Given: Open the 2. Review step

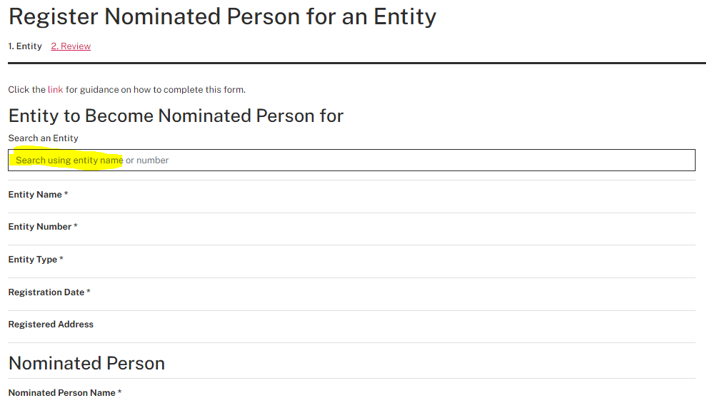Looking at the screenshot, I should coord(71,46).
